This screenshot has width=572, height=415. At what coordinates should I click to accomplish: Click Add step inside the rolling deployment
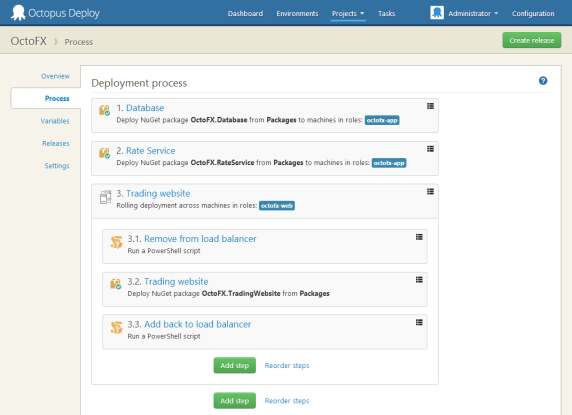(x=235, y=365)
